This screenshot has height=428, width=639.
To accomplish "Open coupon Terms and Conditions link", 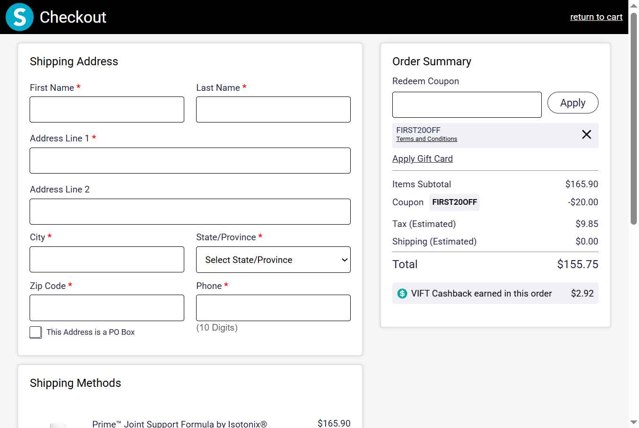I will (426, 139).
